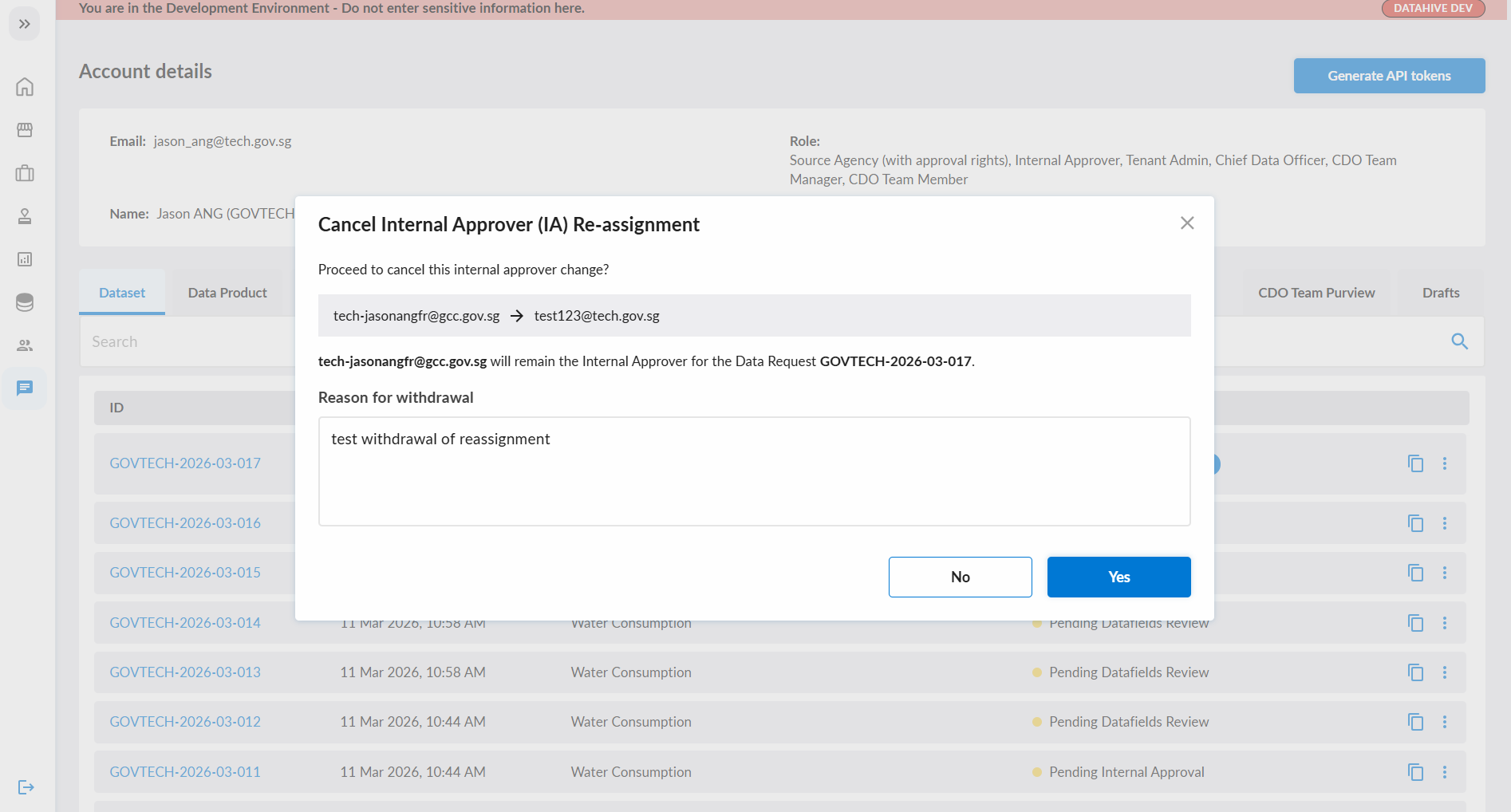Open request GOVTECH-2026-03-012 link
Viewport: 1511px width, 812px height.
click(x=185, y=722)
